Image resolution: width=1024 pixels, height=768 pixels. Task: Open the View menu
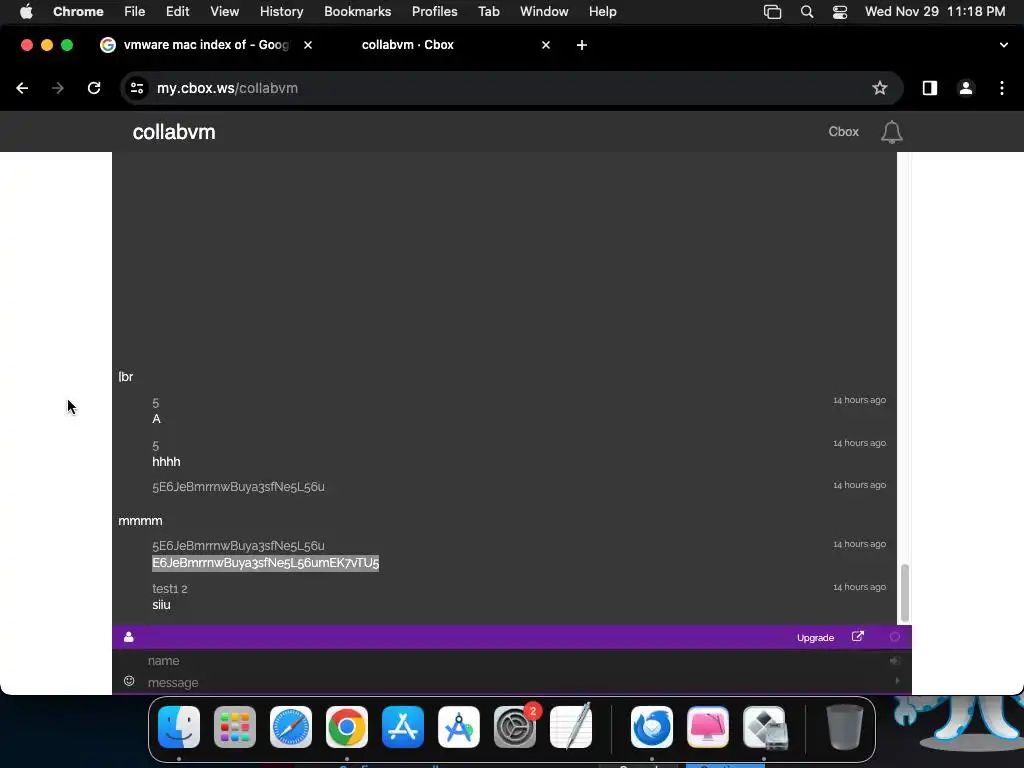click(x=224, y=11)
